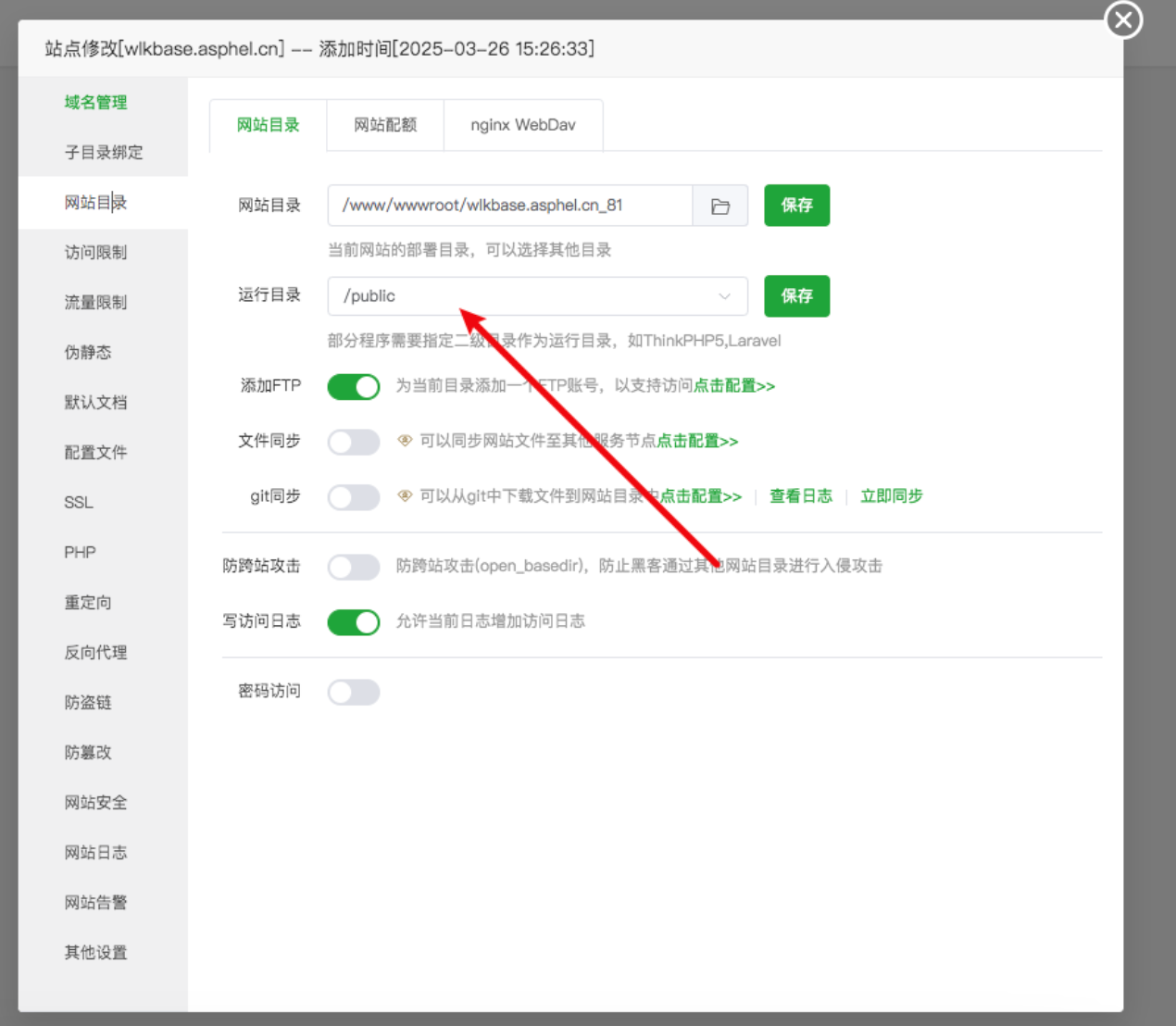
Task: Open the 运行目录 dropdown showing /public
Action: 537,296
